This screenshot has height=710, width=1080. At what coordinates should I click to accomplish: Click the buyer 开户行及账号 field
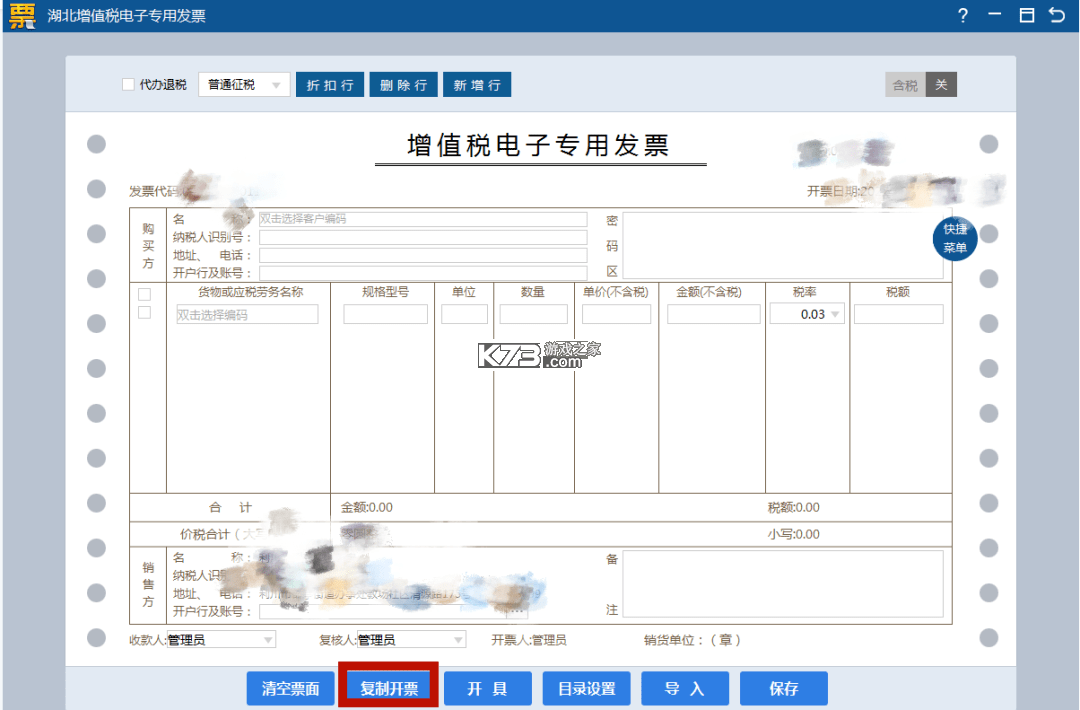(423, 273)
